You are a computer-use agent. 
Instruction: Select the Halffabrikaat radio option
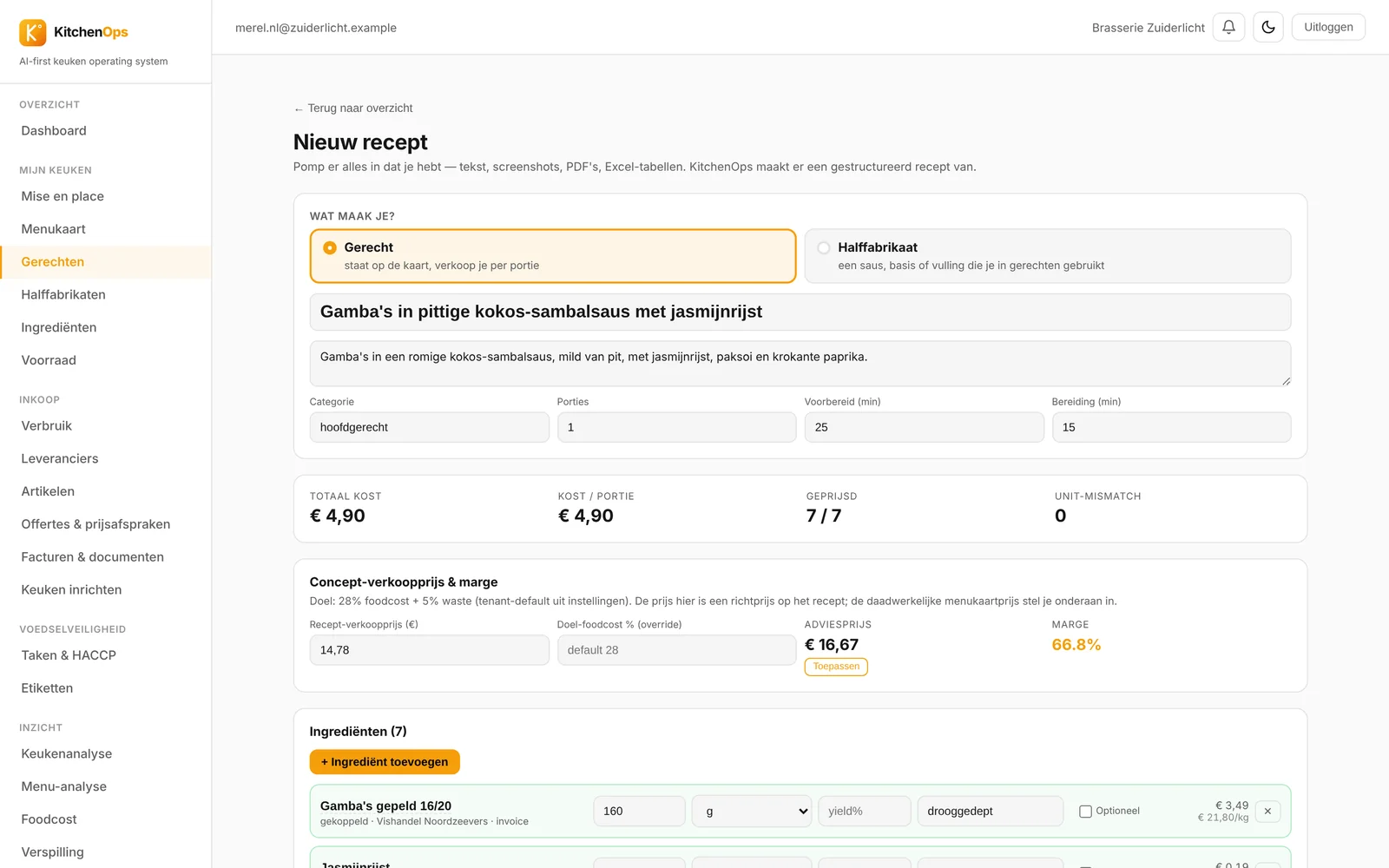click(824, 247)
